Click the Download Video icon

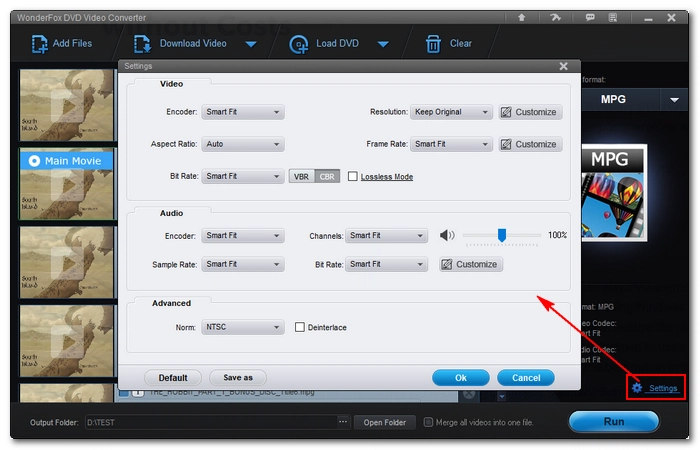coord(142,44)
